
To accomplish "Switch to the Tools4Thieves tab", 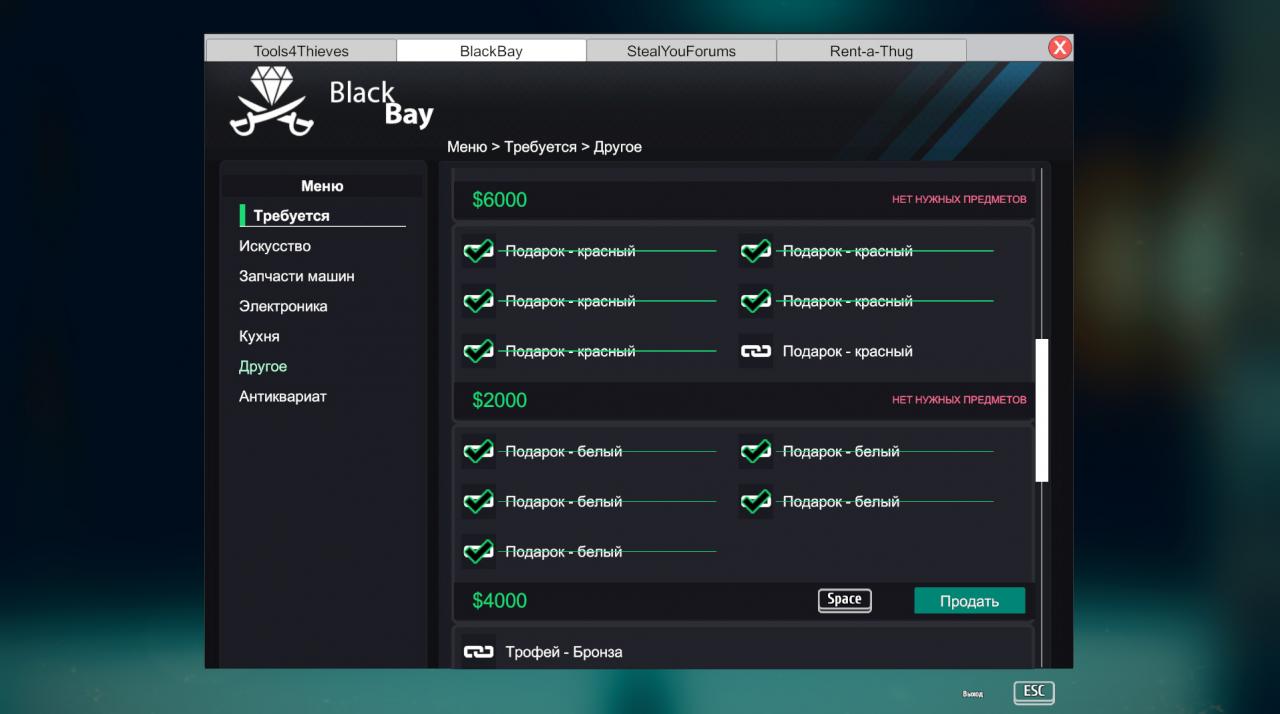I will coord(301,51).
